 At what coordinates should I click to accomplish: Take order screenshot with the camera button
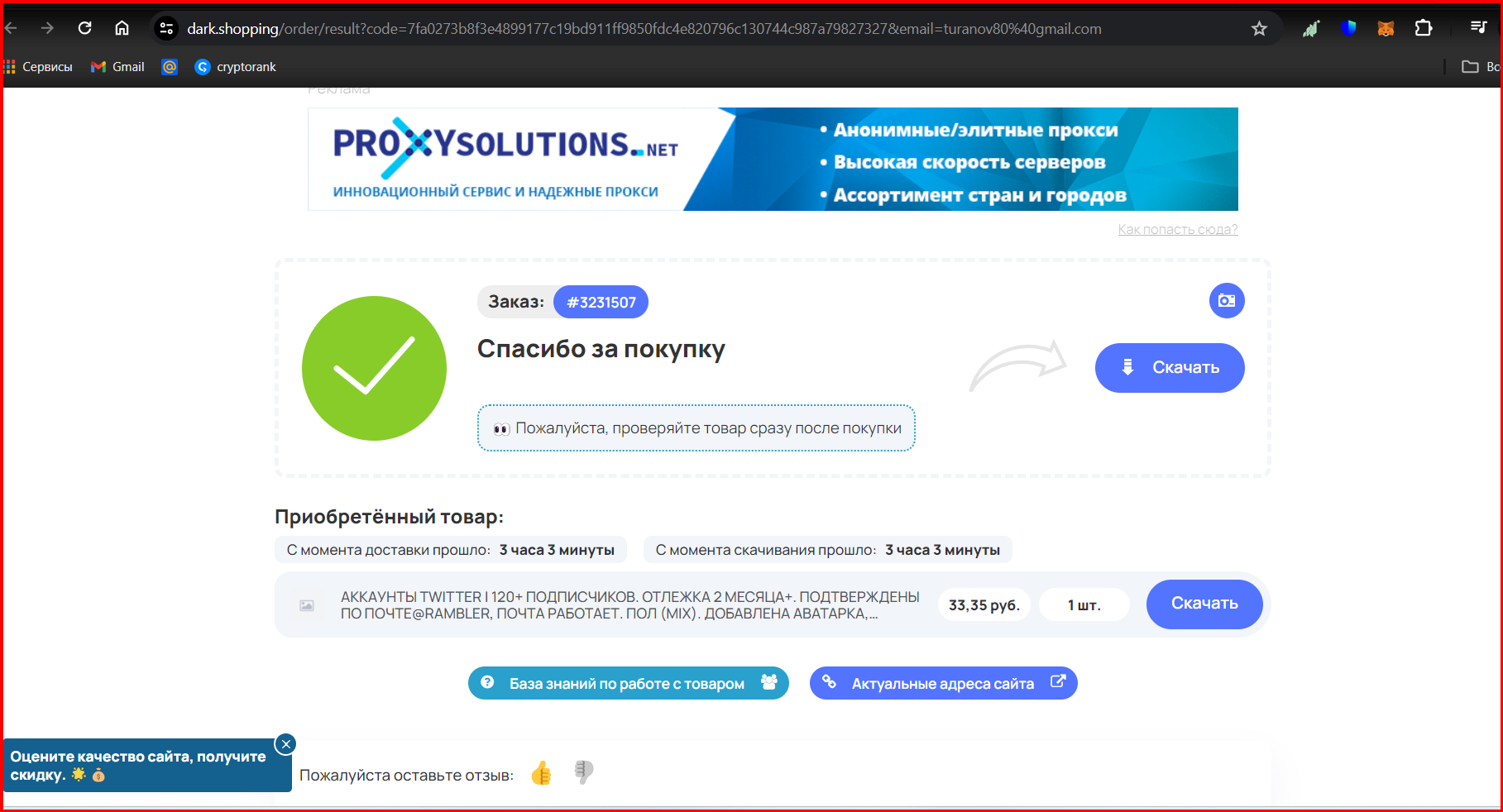click(x=1227, y=300)
